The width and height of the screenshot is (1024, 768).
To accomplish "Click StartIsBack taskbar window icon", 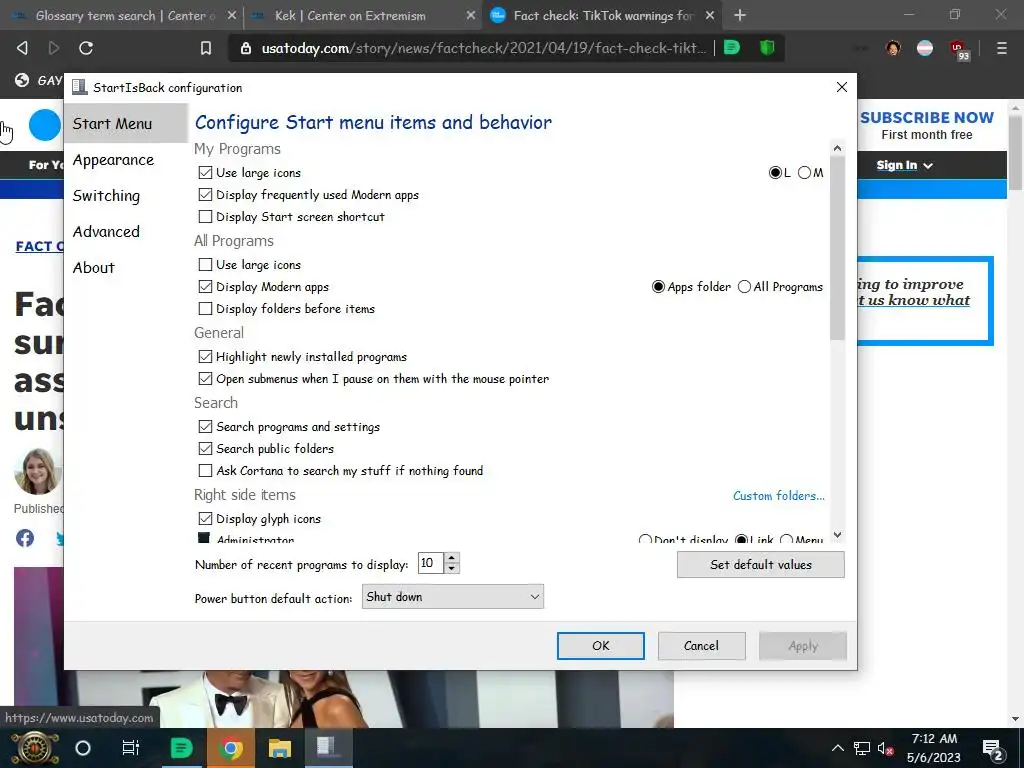I will 327,748.
